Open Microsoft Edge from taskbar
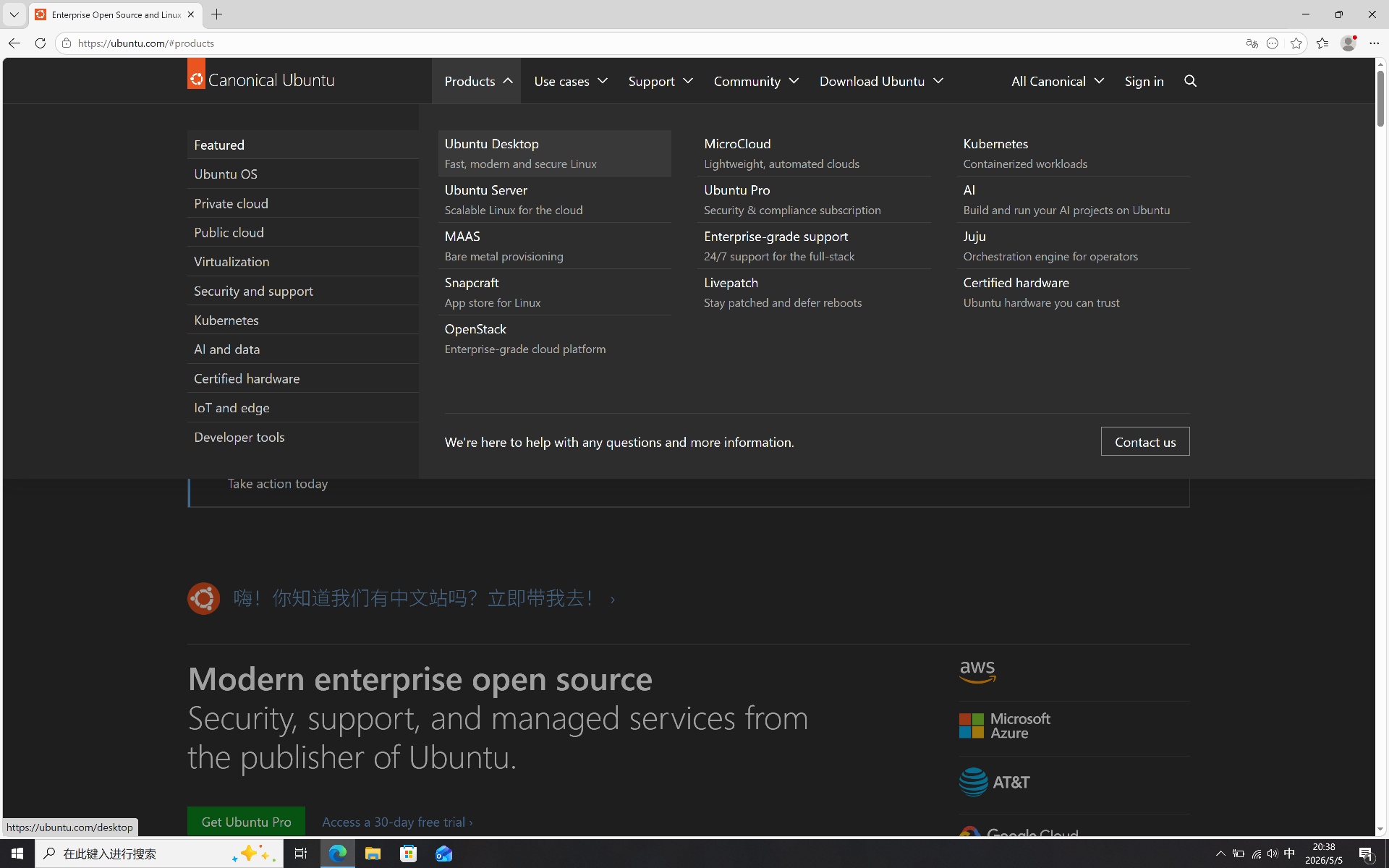Image resolution: width=1389 pixels, height=868 pixels. (337, 854)
